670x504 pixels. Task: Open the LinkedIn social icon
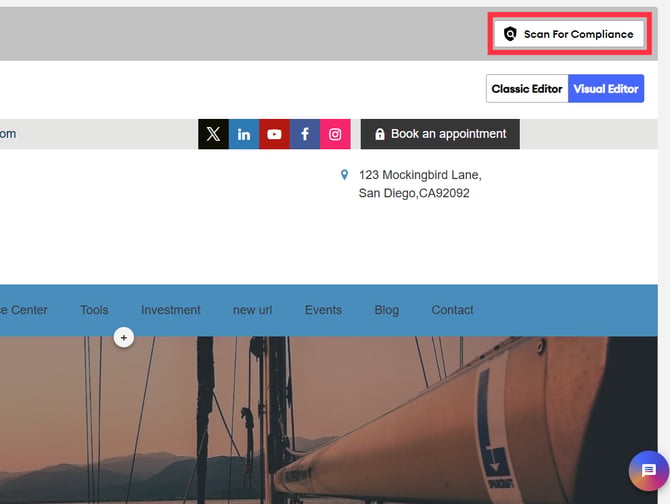[x=244, y=134]
